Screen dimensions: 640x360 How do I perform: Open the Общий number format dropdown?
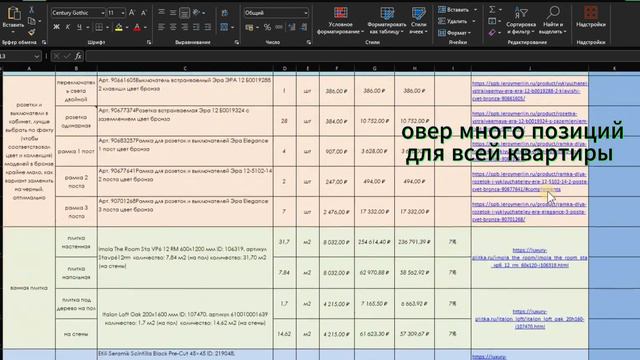coord(306,13)
